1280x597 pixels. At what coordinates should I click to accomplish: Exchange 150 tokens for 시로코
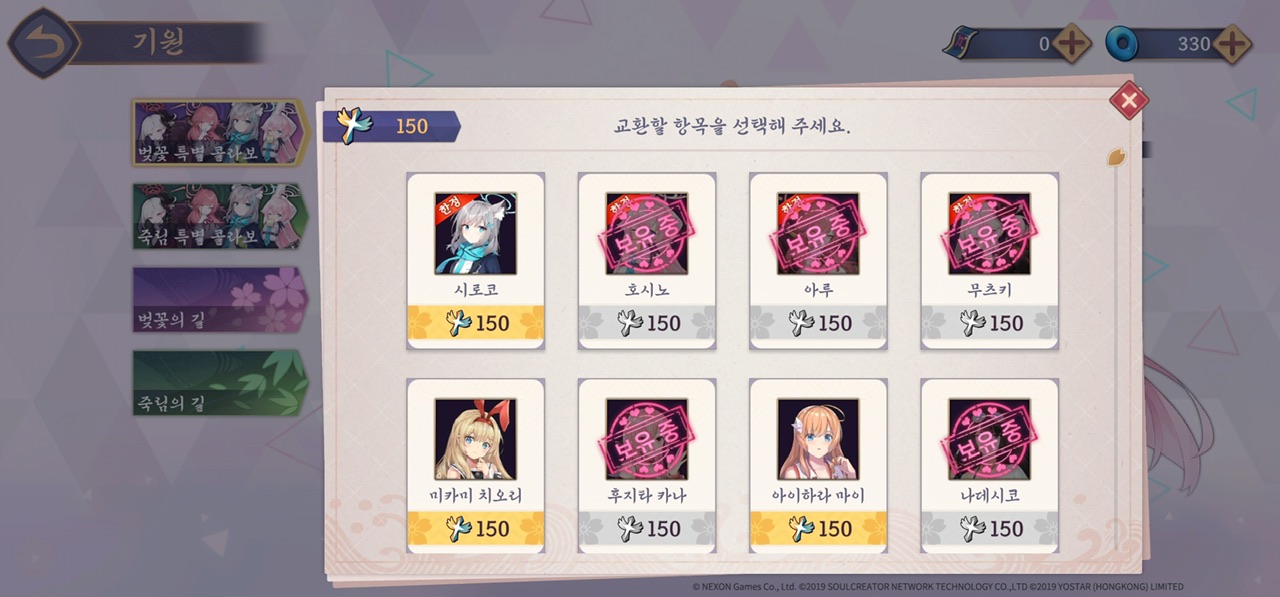[x=475, y=323]
